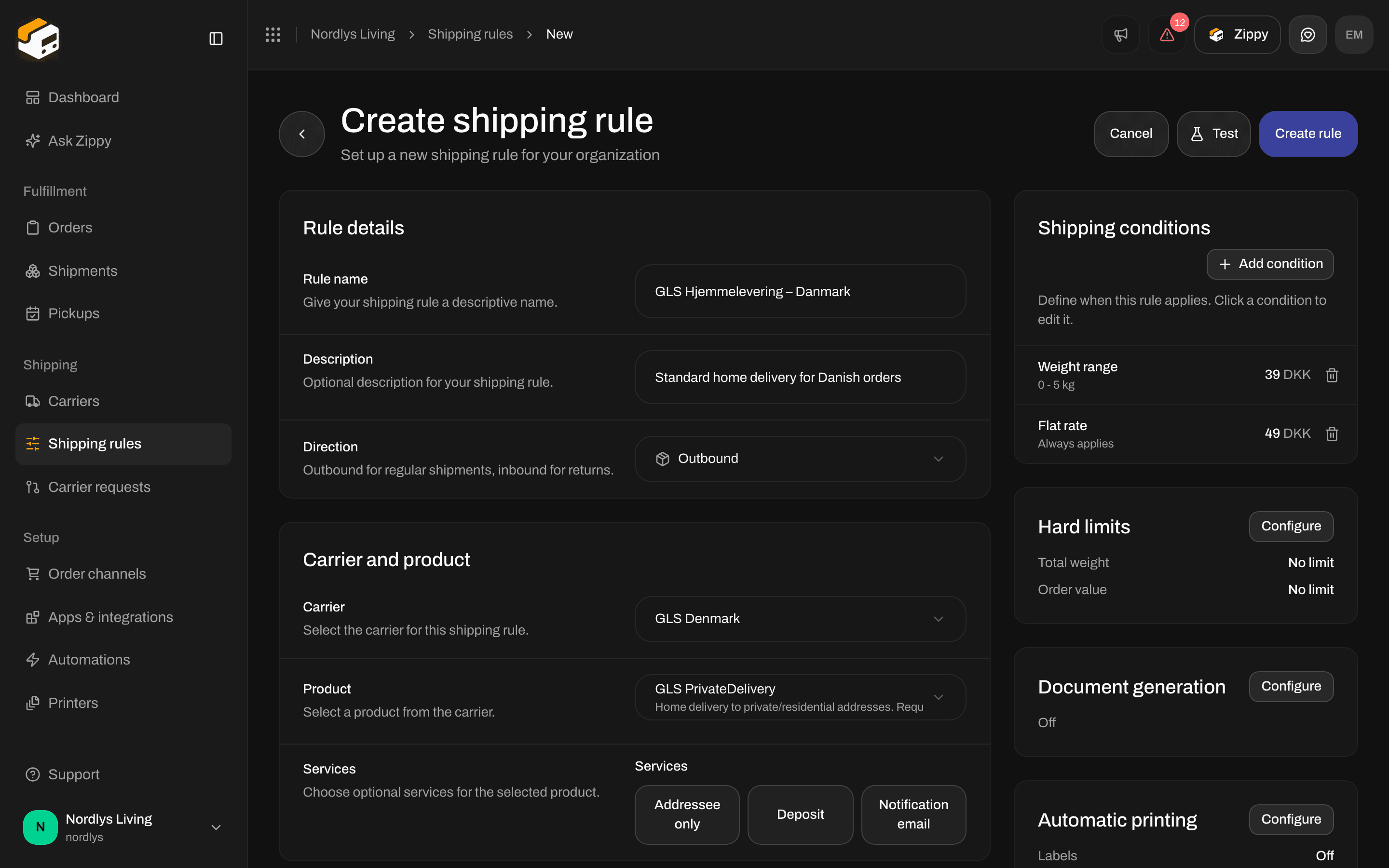Cancel the rule creation
This screenshot has height=868, width=1389.
coord(1130,134)
